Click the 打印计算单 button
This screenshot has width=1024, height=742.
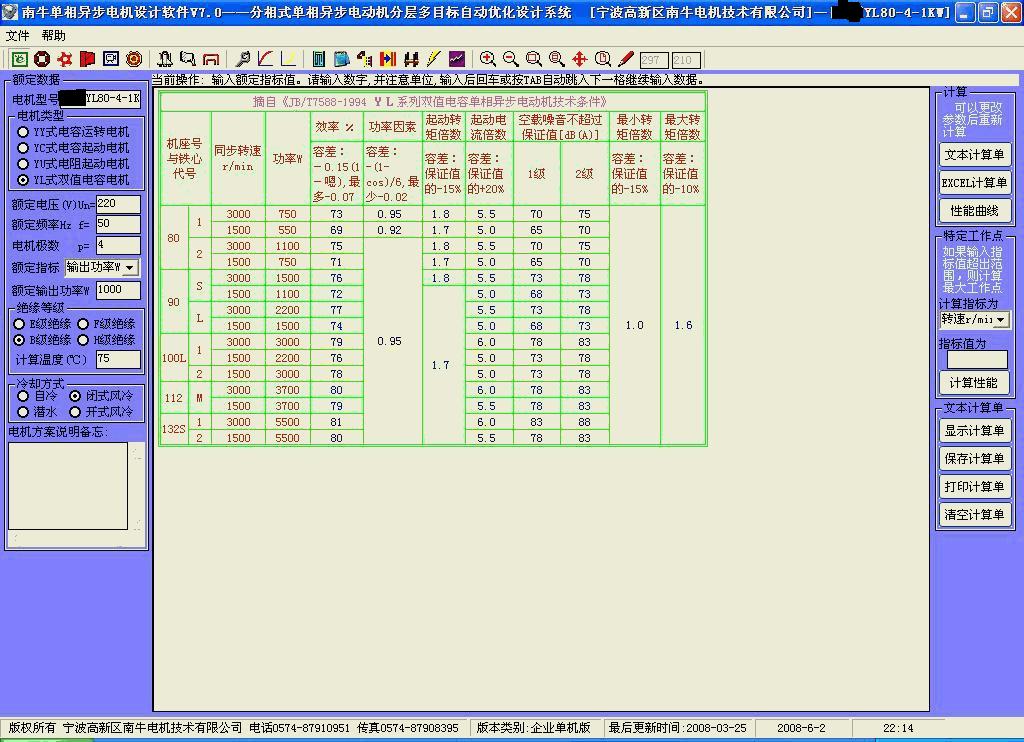pos(974,487)
